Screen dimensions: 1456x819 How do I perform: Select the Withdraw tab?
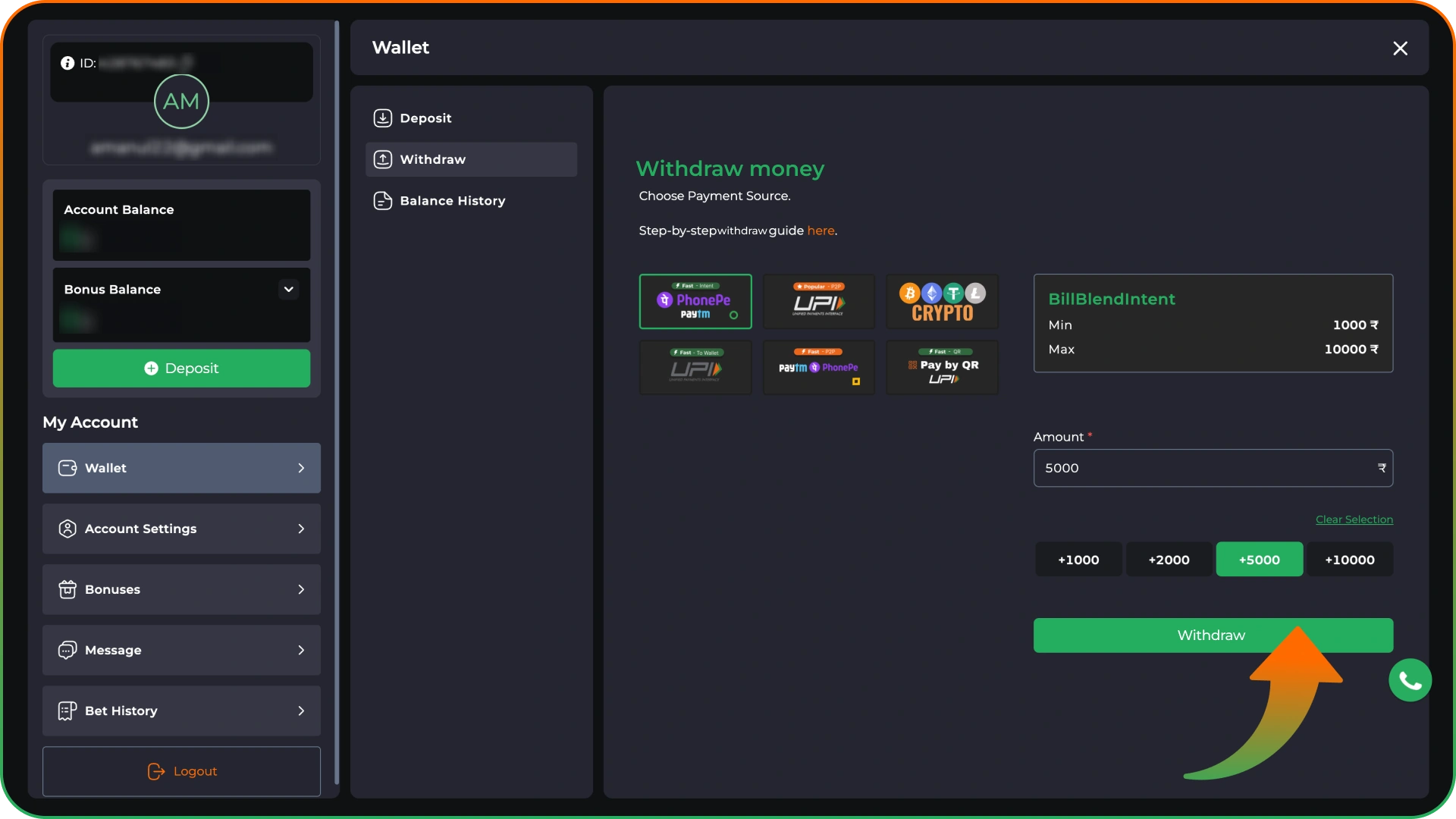(471, 159)
